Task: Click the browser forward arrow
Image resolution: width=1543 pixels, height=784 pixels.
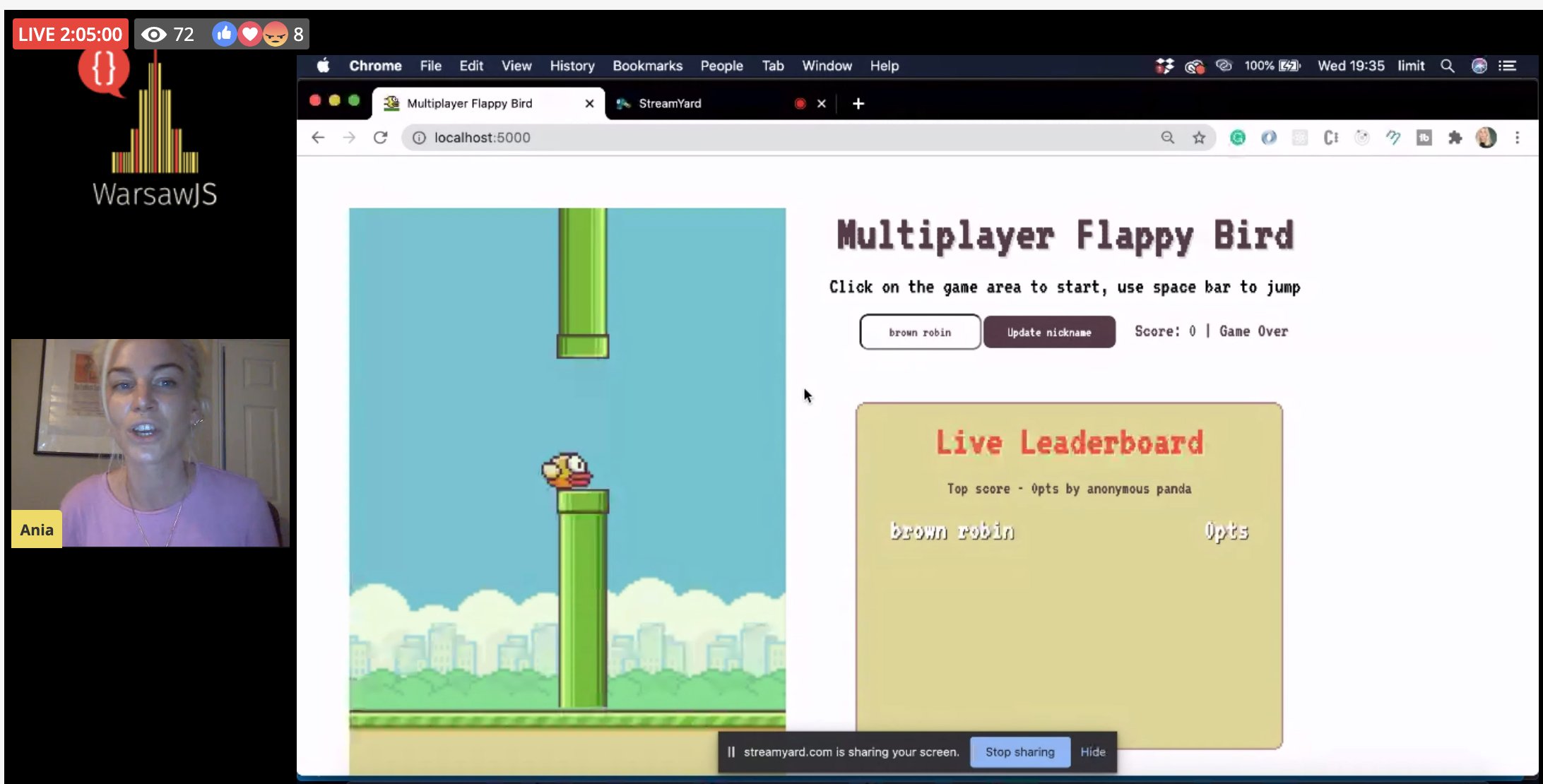Action: click(x=349, y=138)
